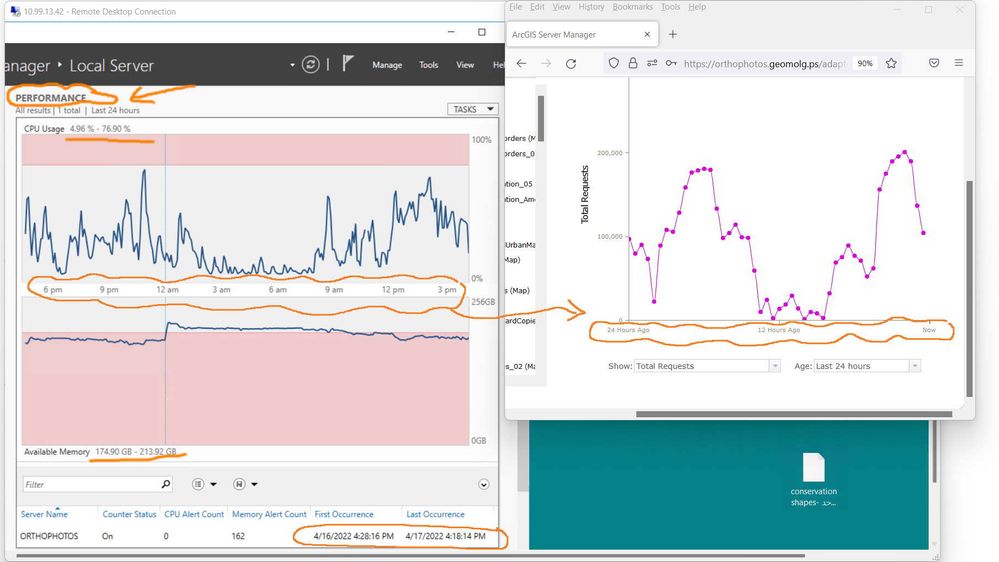
Task: Click Firefox page vertical scrollbar
Action: [970, 288]
